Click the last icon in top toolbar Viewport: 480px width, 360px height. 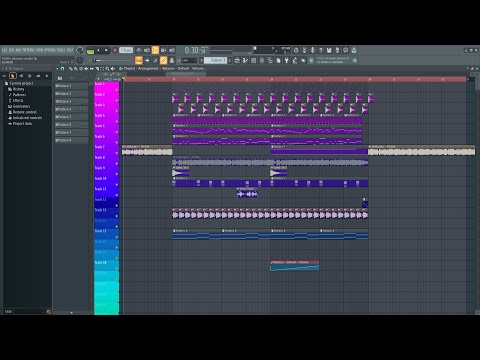(354, 50)
